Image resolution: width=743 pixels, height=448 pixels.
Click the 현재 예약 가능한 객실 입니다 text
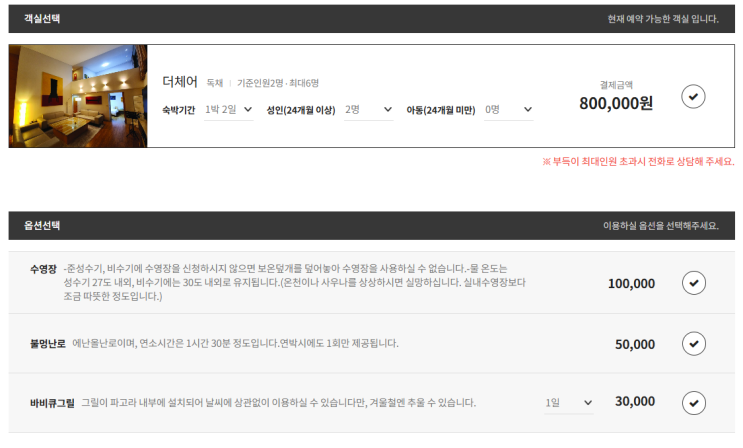point(663,19)
